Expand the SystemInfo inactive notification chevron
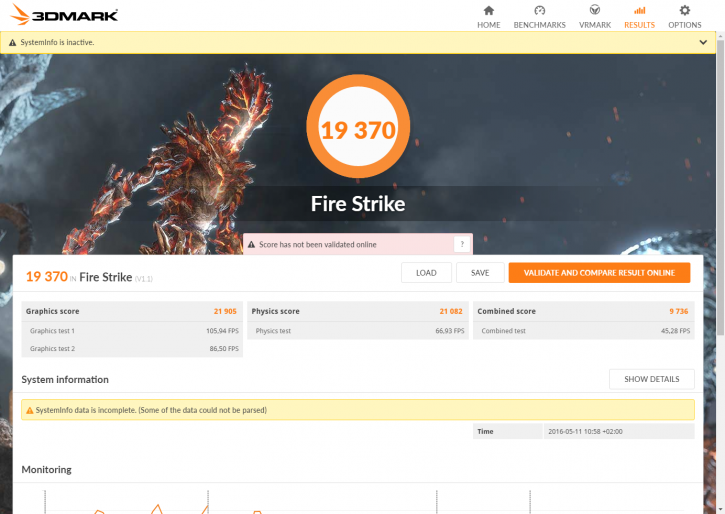The height and width of the screenshot is (514, 725). pos(703,43)
